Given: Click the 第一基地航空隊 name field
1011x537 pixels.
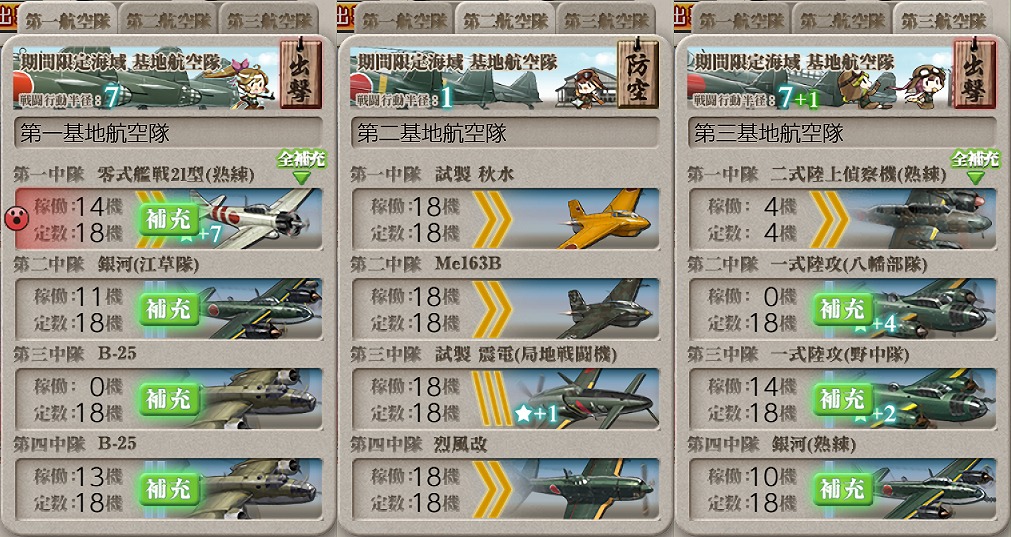Looking at the screenshot, I should click(168, 133).
